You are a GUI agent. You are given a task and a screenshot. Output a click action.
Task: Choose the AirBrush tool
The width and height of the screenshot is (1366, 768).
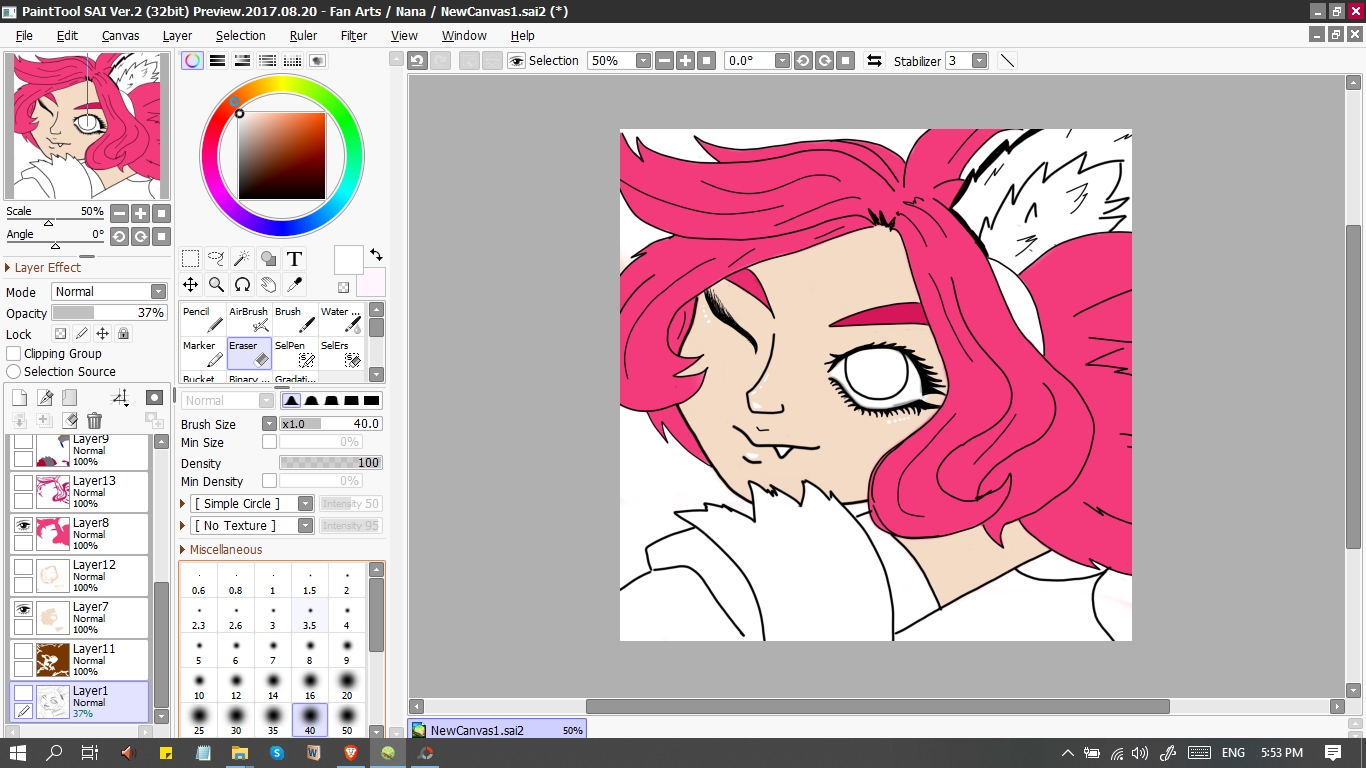[249, 320]
